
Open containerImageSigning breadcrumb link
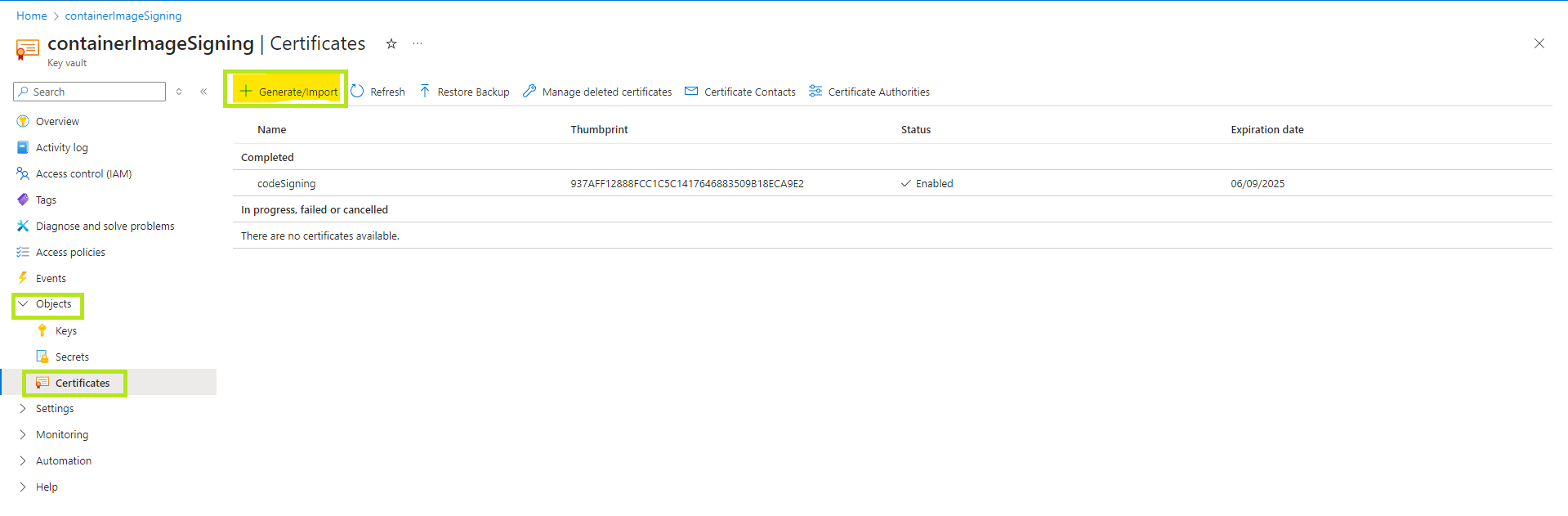(x=123, y=16)
